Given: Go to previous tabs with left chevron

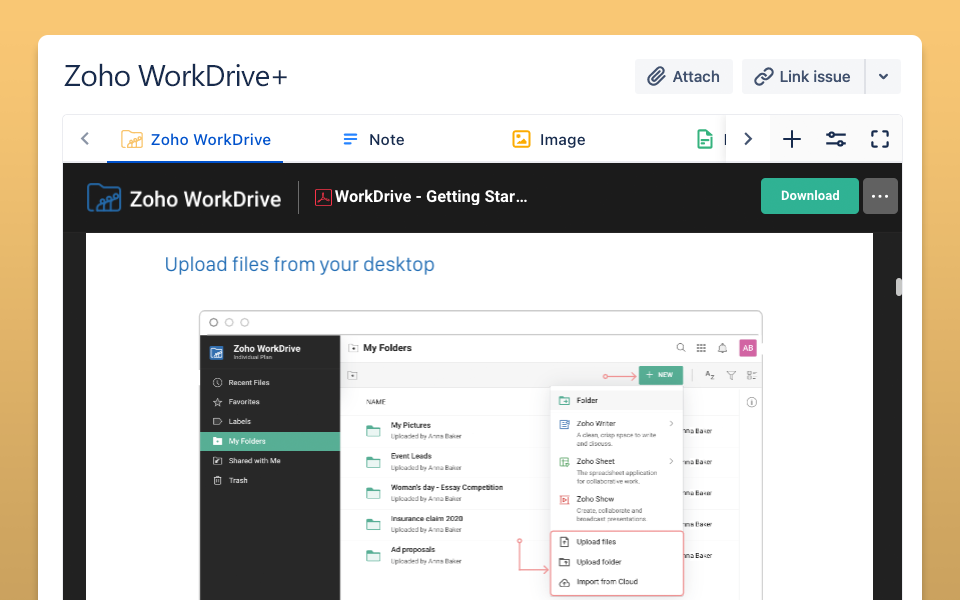Looking at the screenshot, I should click(x=85, y=139).
